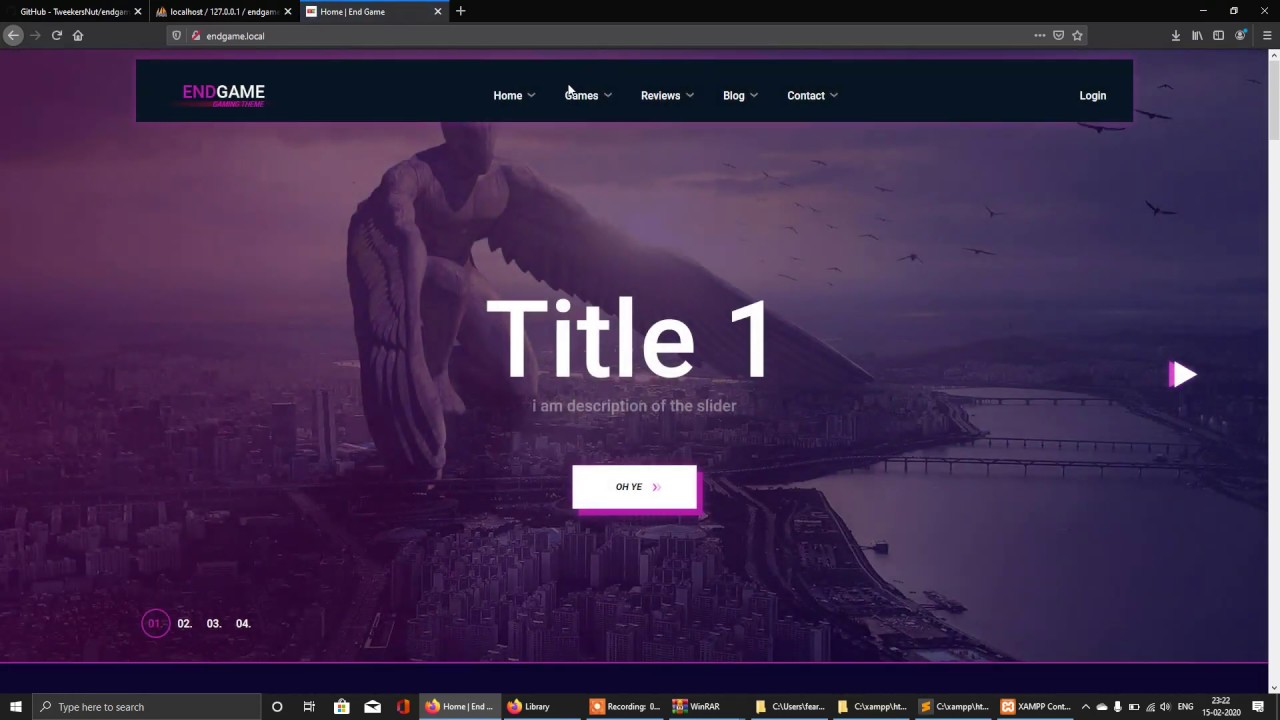
Task: Open the Firefox downloads panel
Action: pos(1176,35)
